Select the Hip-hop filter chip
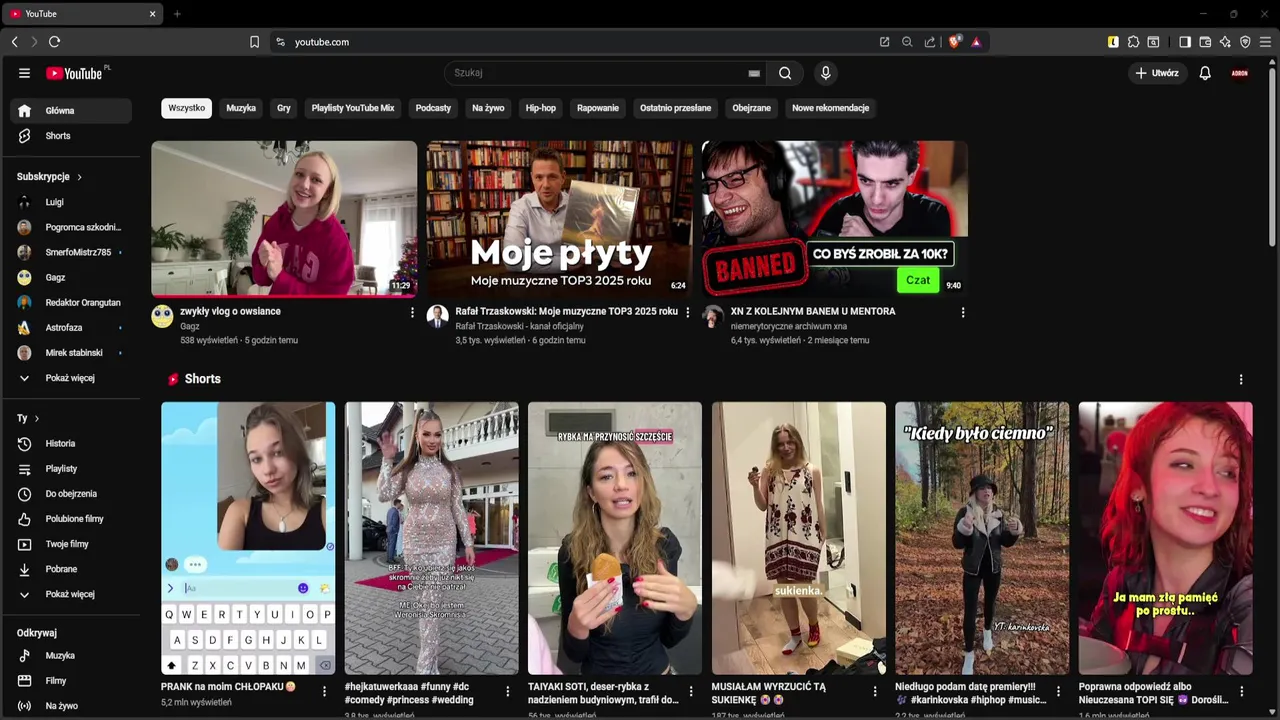This screenshot has height=720, width=1280. 541,108
